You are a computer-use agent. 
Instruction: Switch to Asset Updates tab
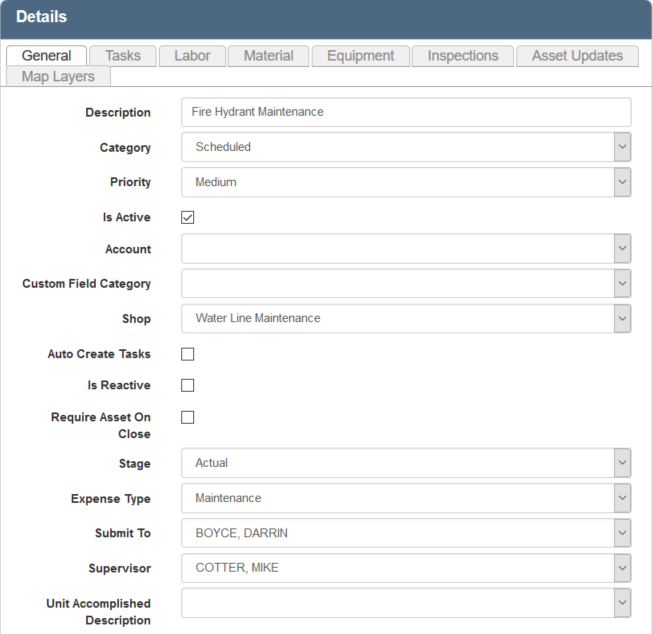(577, 56)
